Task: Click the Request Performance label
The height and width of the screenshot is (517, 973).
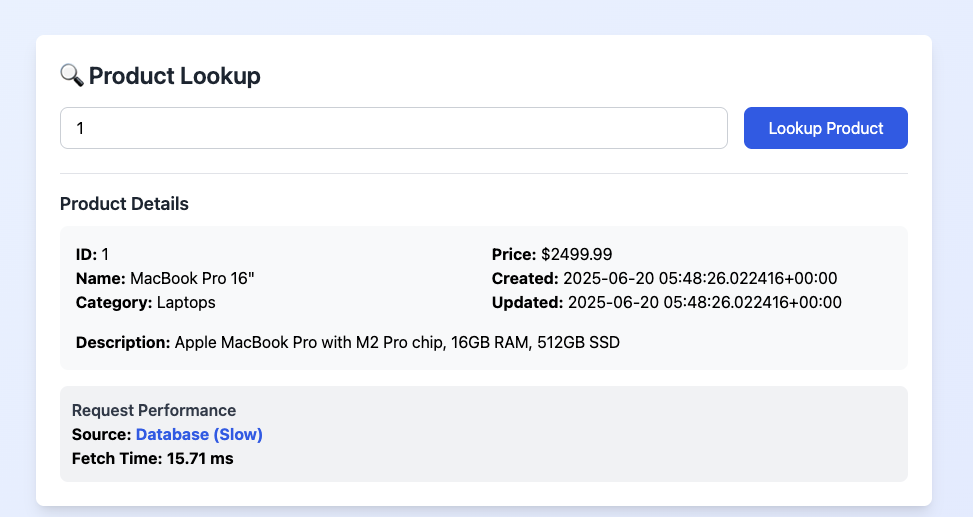Action: [154, 410]
